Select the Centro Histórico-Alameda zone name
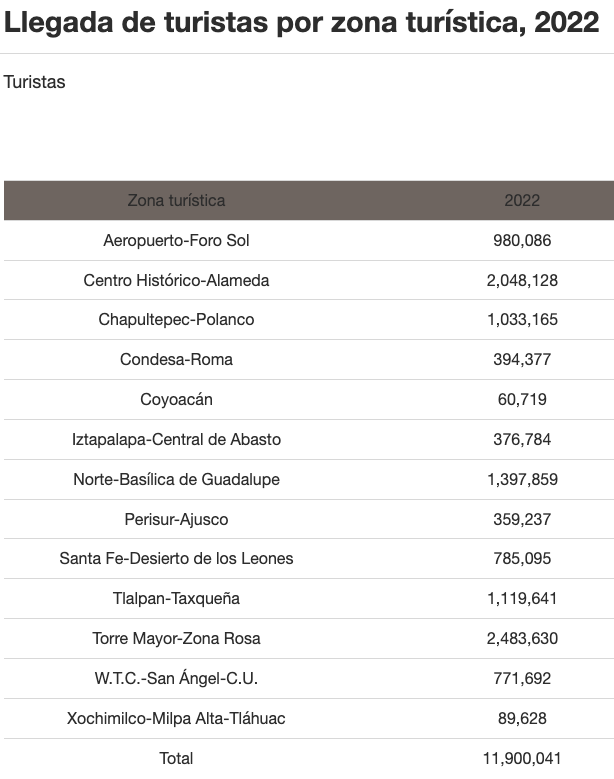The height and width of the screenshot is (779, 614). point(176,280)
